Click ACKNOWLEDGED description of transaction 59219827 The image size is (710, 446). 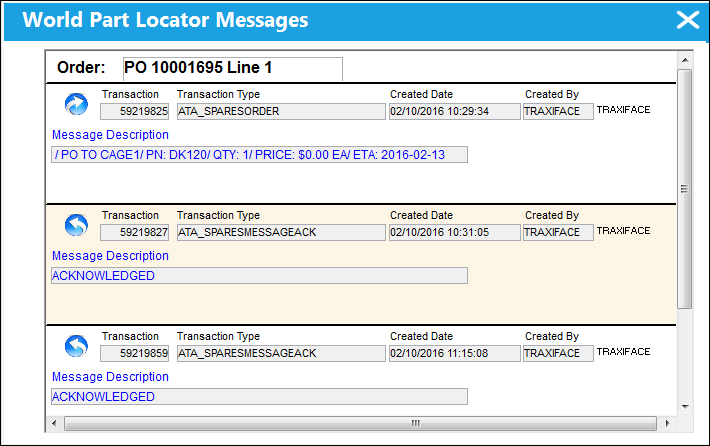(x=259, y=276)
